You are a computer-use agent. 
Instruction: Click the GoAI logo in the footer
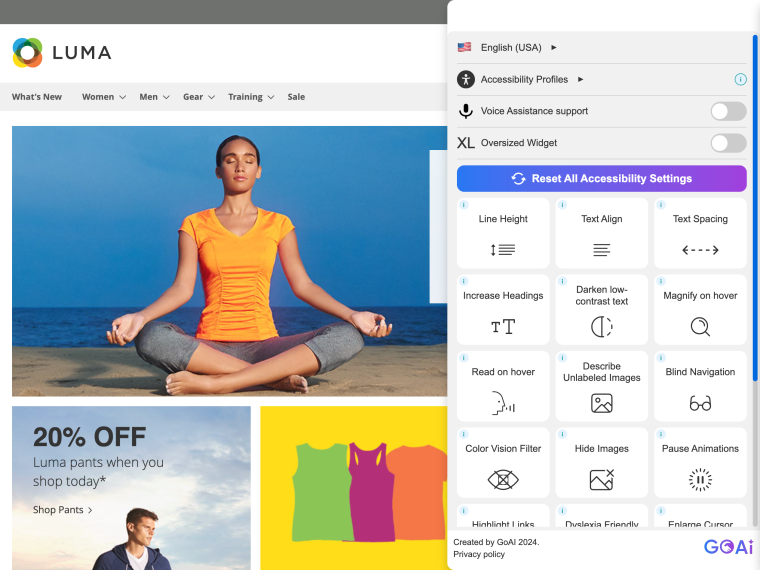click(728, 547)
